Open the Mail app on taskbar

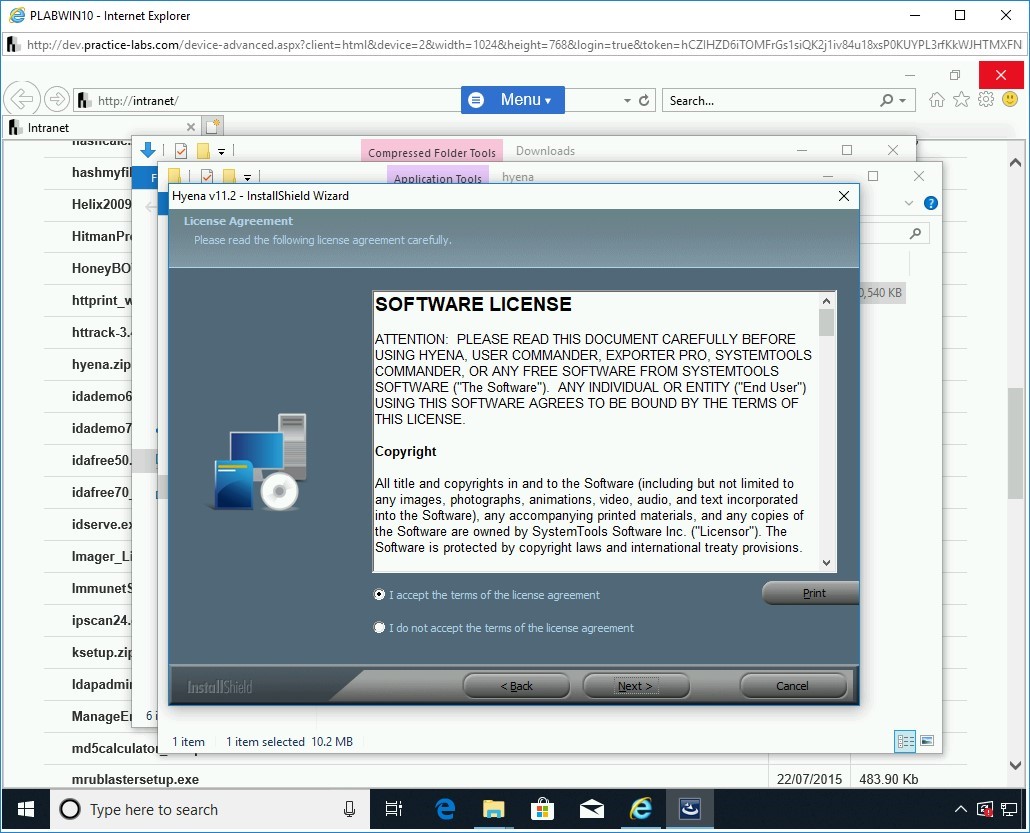pyautogui.click(x=592, y=809)
